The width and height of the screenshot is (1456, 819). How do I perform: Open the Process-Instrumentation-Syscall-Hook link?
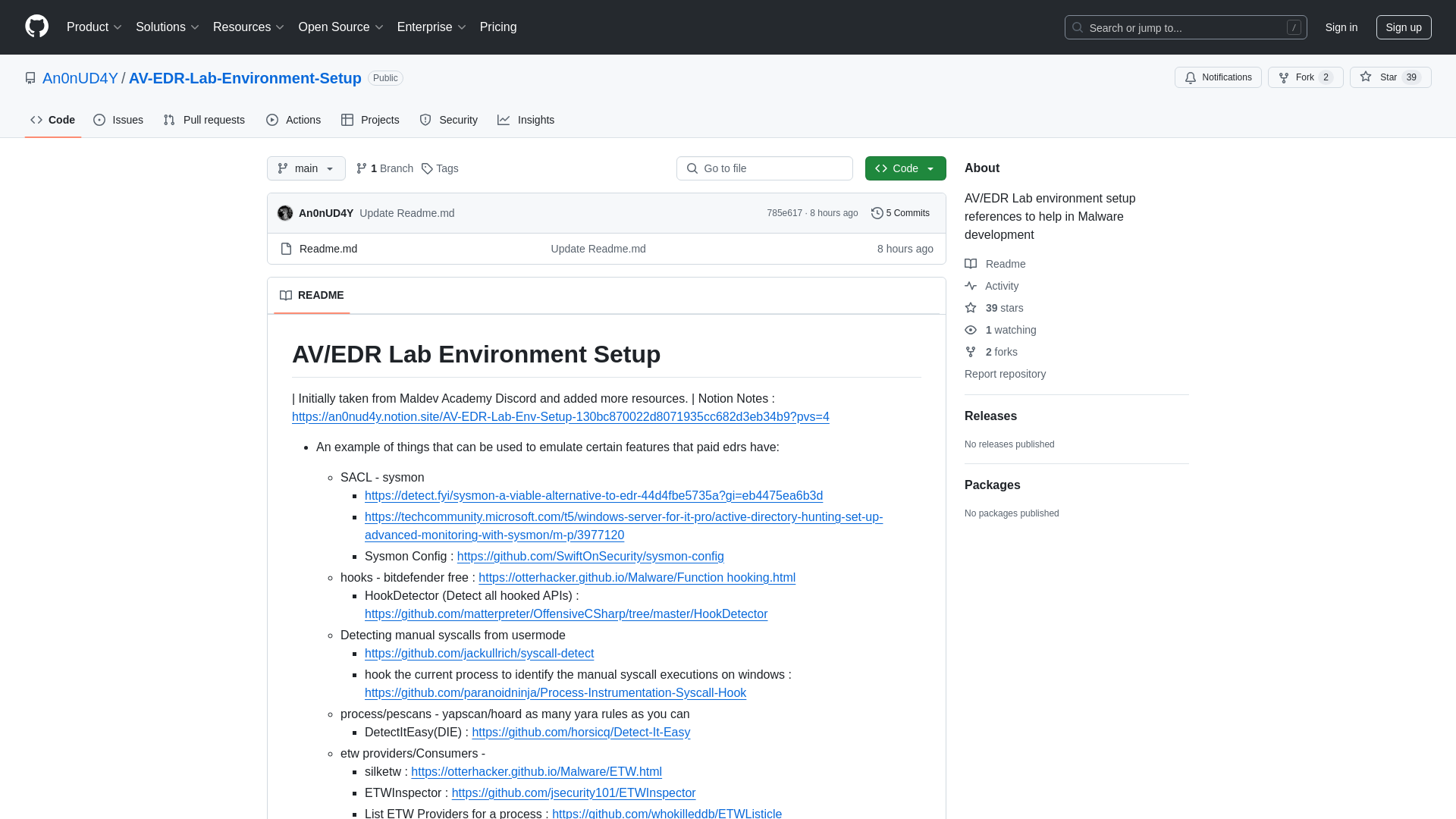tap(555, 693)
